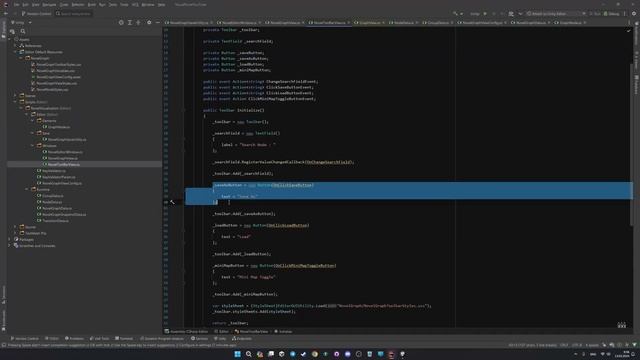The height and width of the screenshot is (360, 640).
Task: Open the Attach to Unity Editor configuration dropdown
Action: pos(556,13)
